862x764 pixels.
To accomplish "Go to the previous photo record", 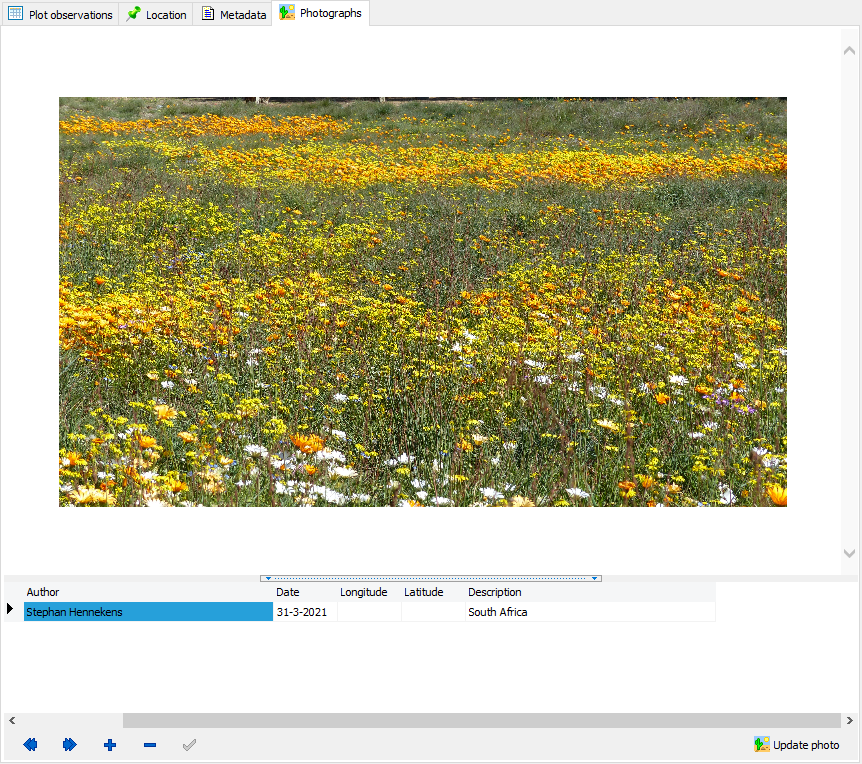I will click(30, 745).
